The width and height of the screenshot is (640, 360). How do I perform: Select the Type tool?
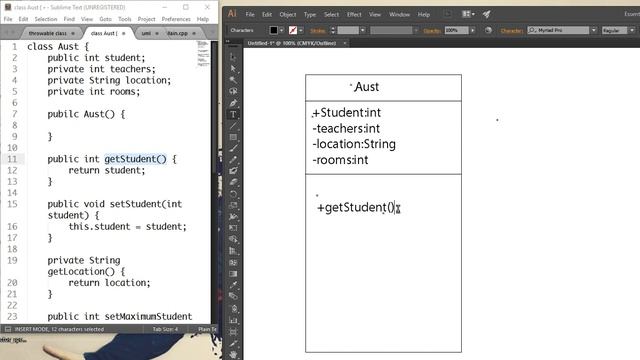pos(233,115)
